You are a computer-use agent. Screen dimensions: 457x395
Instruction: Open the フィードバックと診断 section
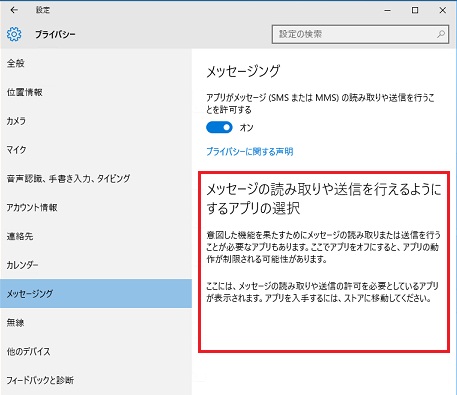coord(96,380)
